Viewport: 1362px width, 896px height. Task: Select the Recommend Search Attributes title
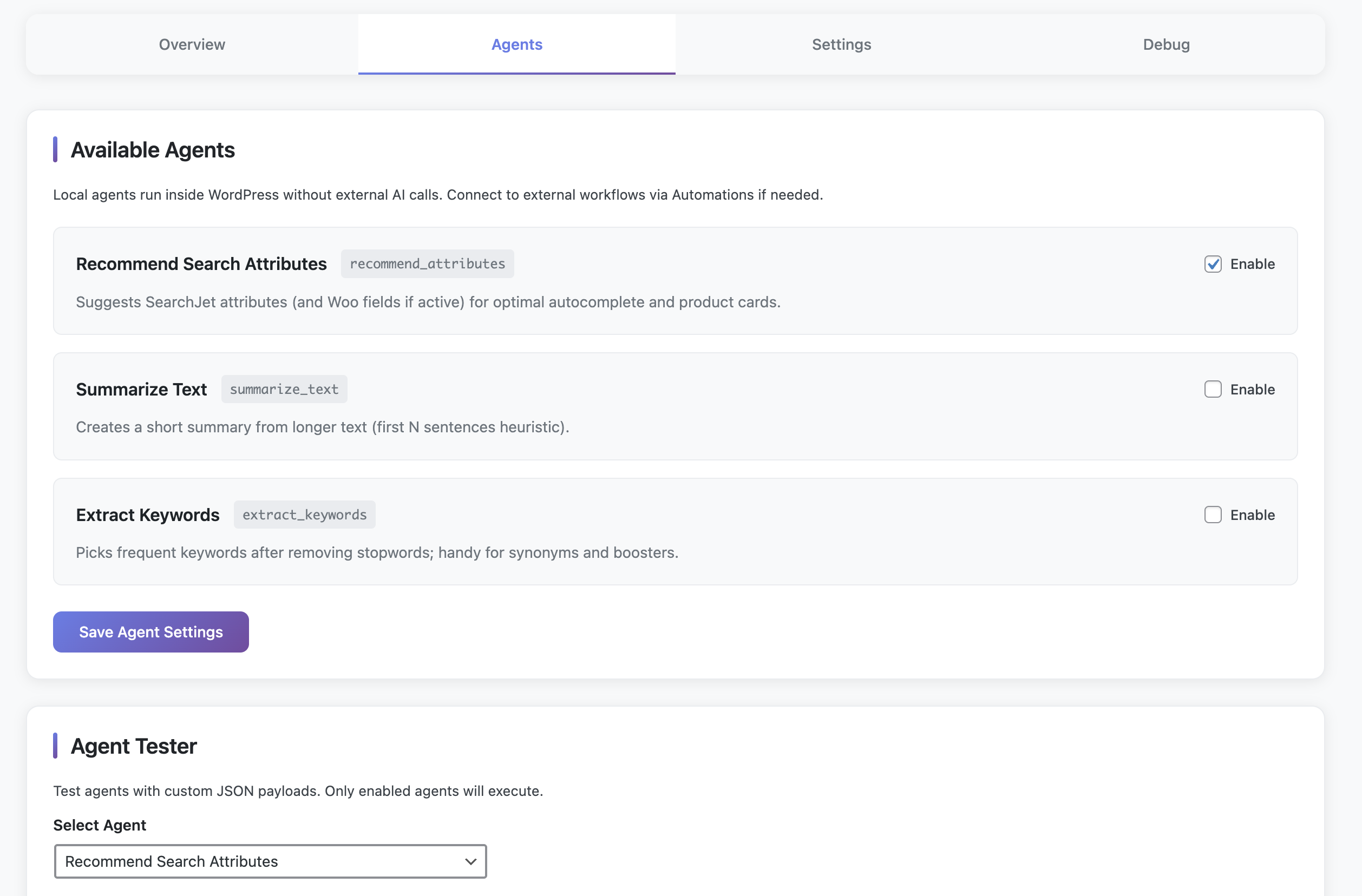(x=201, y=263)
